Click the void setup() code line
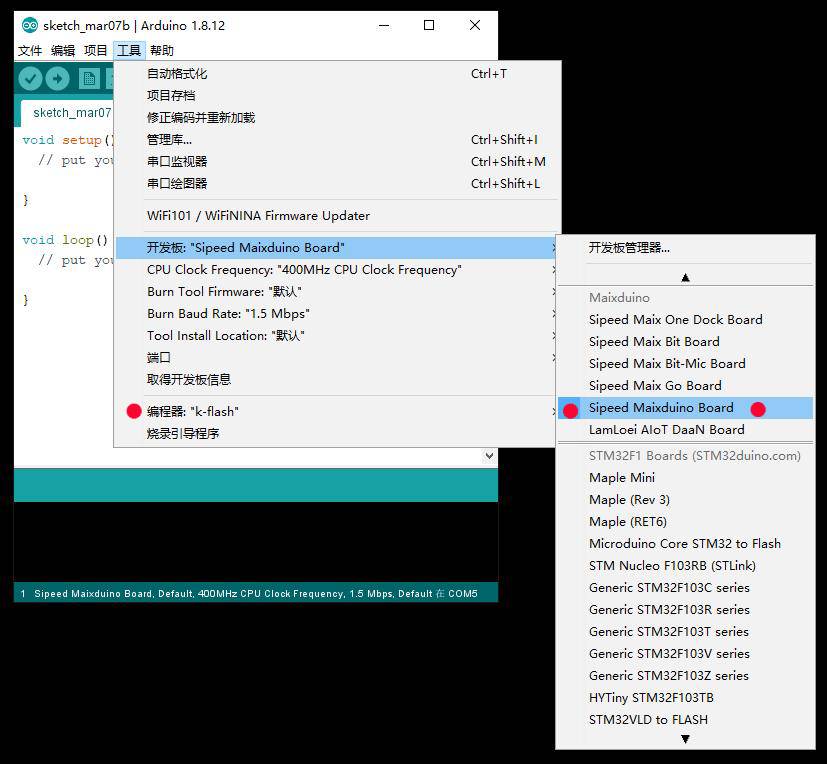The image size is (827, 764). click(x=68, y=140)
